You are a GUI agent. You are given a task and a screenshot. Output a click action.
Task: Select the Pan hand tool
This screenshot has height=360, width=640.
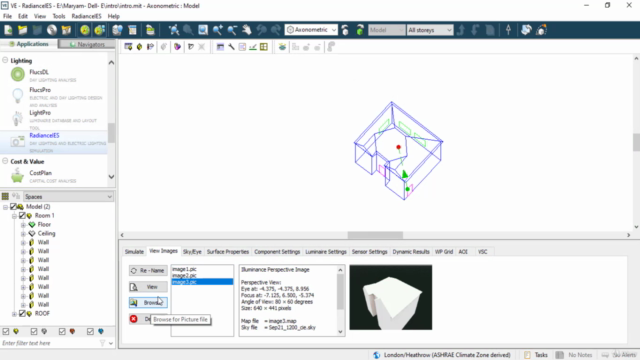click(x=247, y=30)
